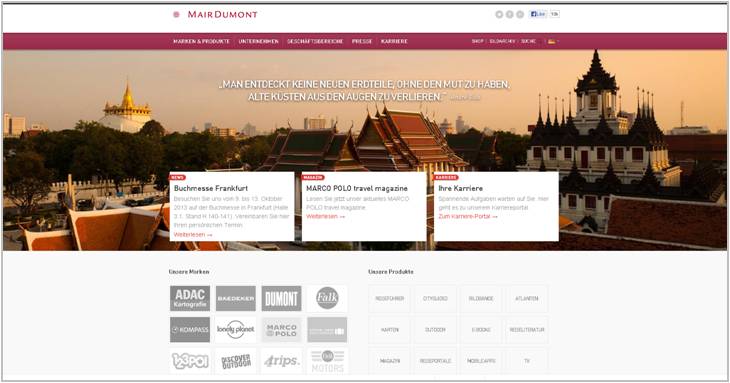Select the Marco Polo brand logo
This screenshot has width=730, height=383.
(x=281, y=329)
